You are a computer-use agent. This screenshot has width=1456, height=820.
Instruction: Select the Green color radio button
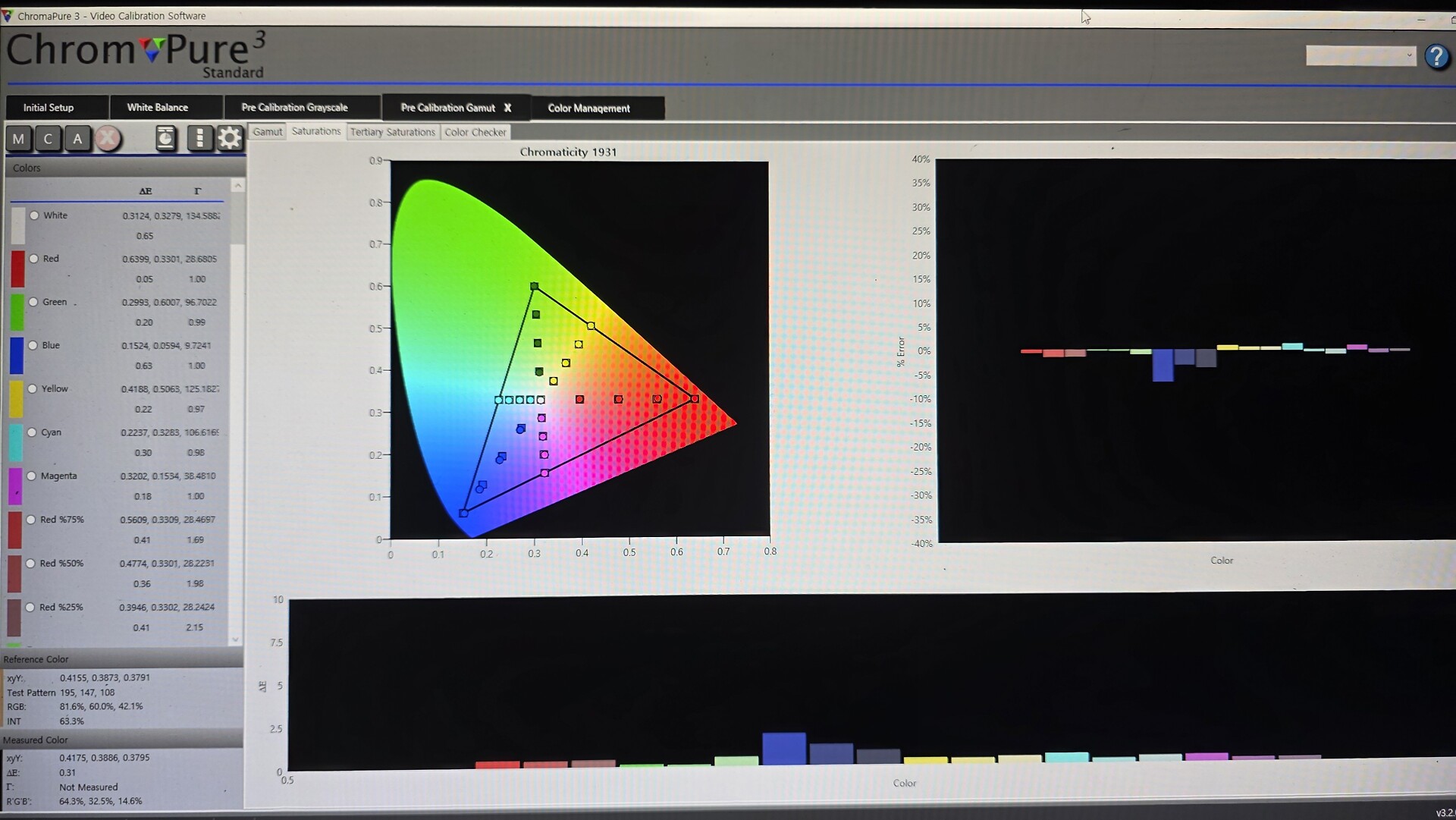pos(33,302)
